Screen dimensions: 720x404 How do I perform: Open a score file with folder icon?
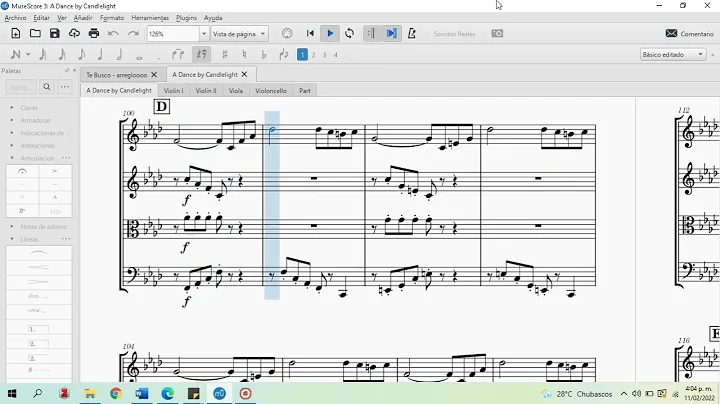[35, 34]
